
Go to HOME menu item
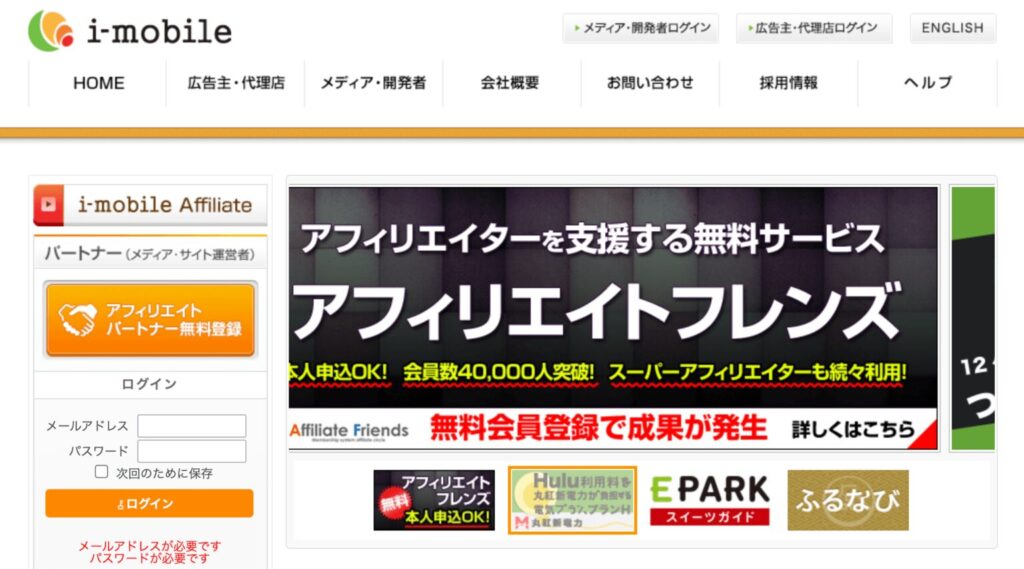click(x=98, y=83)
